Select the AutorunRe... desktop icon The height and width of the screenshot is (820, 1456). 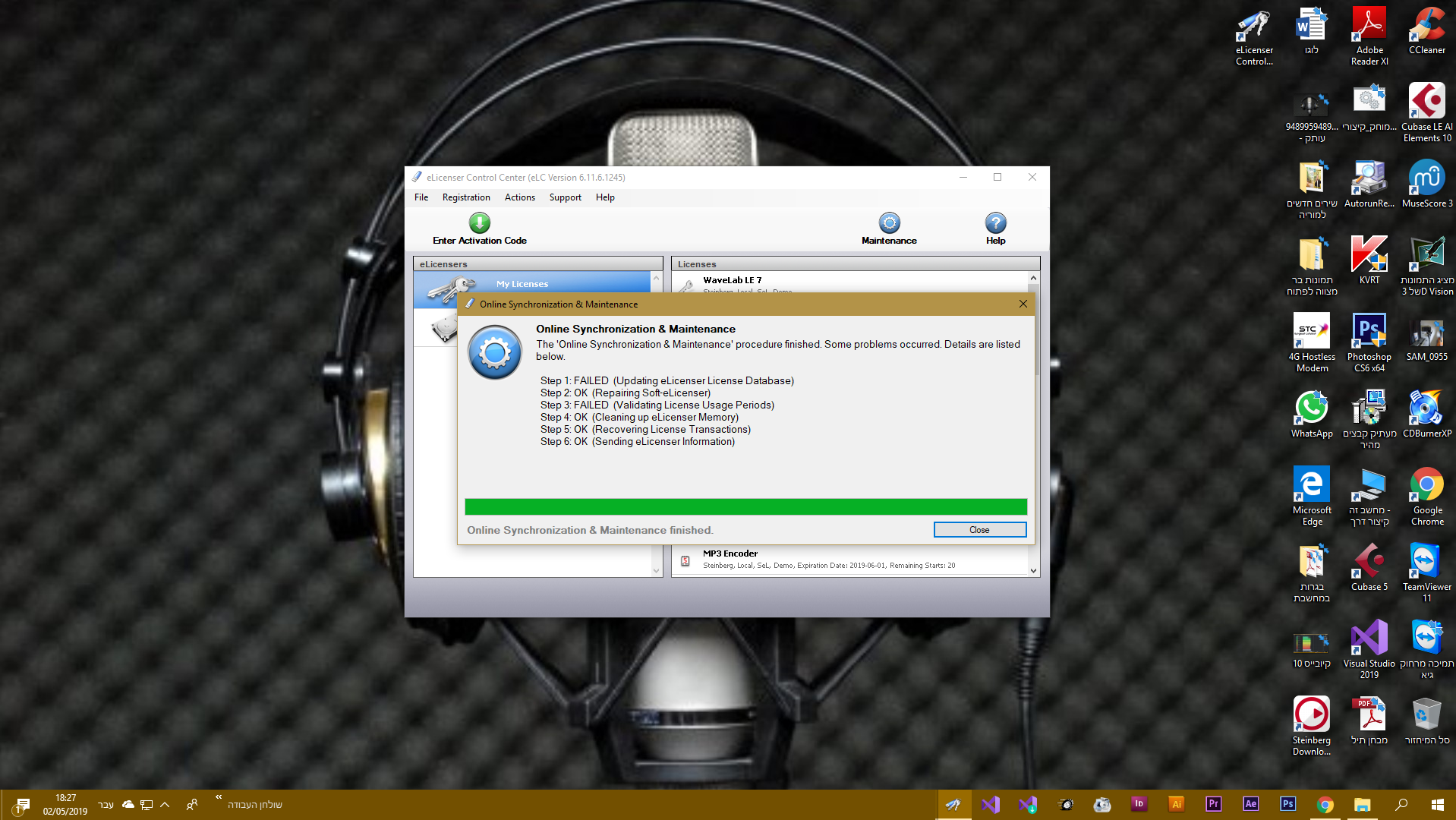pos(1369,184)
